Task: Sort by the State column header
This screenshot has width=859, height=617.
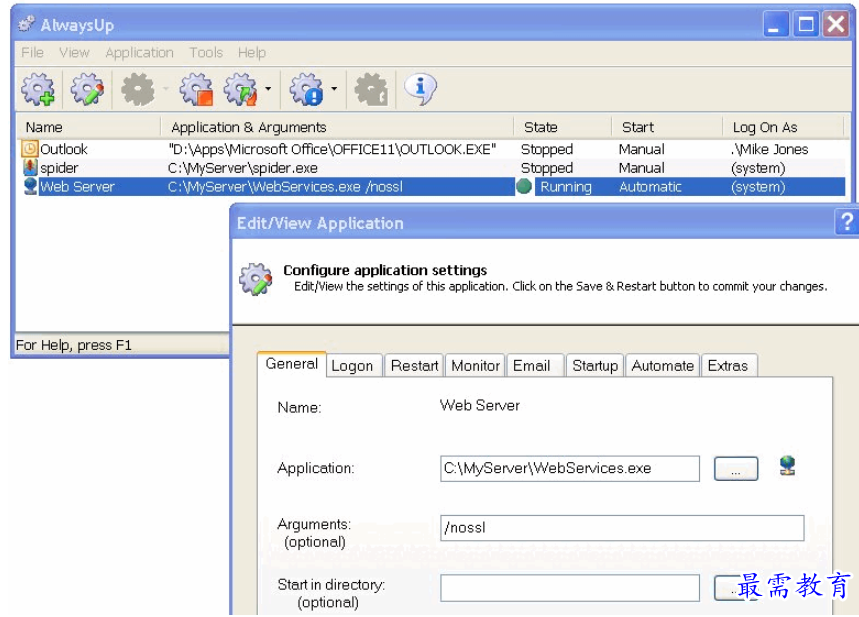Action: point(563,127)
